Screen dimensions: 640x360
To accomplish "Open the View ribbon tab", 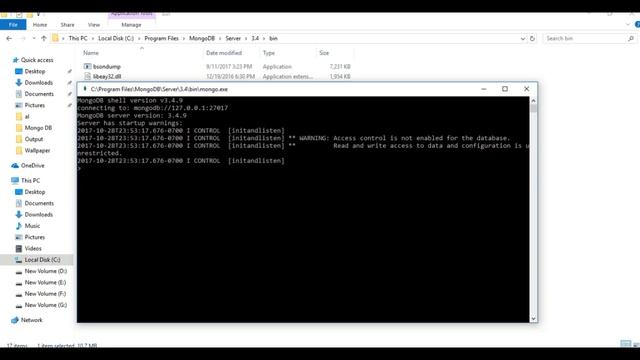I will tap(94, 25).
